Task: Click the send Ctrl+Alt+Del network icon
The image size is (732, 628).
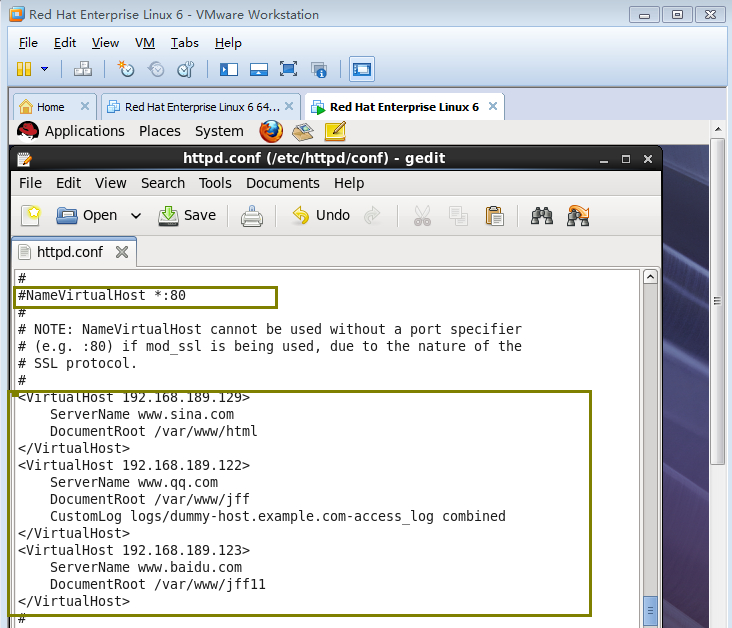Action: pyautogui.click(x=83, y=69)
